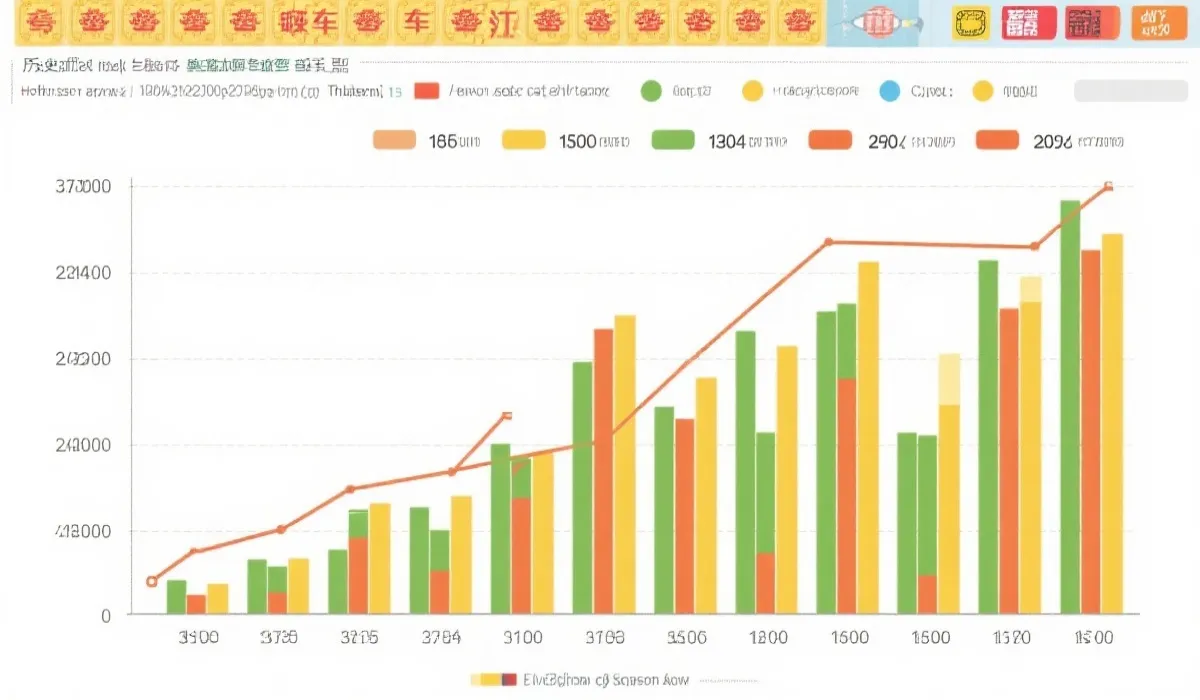This screenshot has height=700, width=1200.
Task: Open the pink-red icon beside the yellow icon
Action: [1028, 23]
